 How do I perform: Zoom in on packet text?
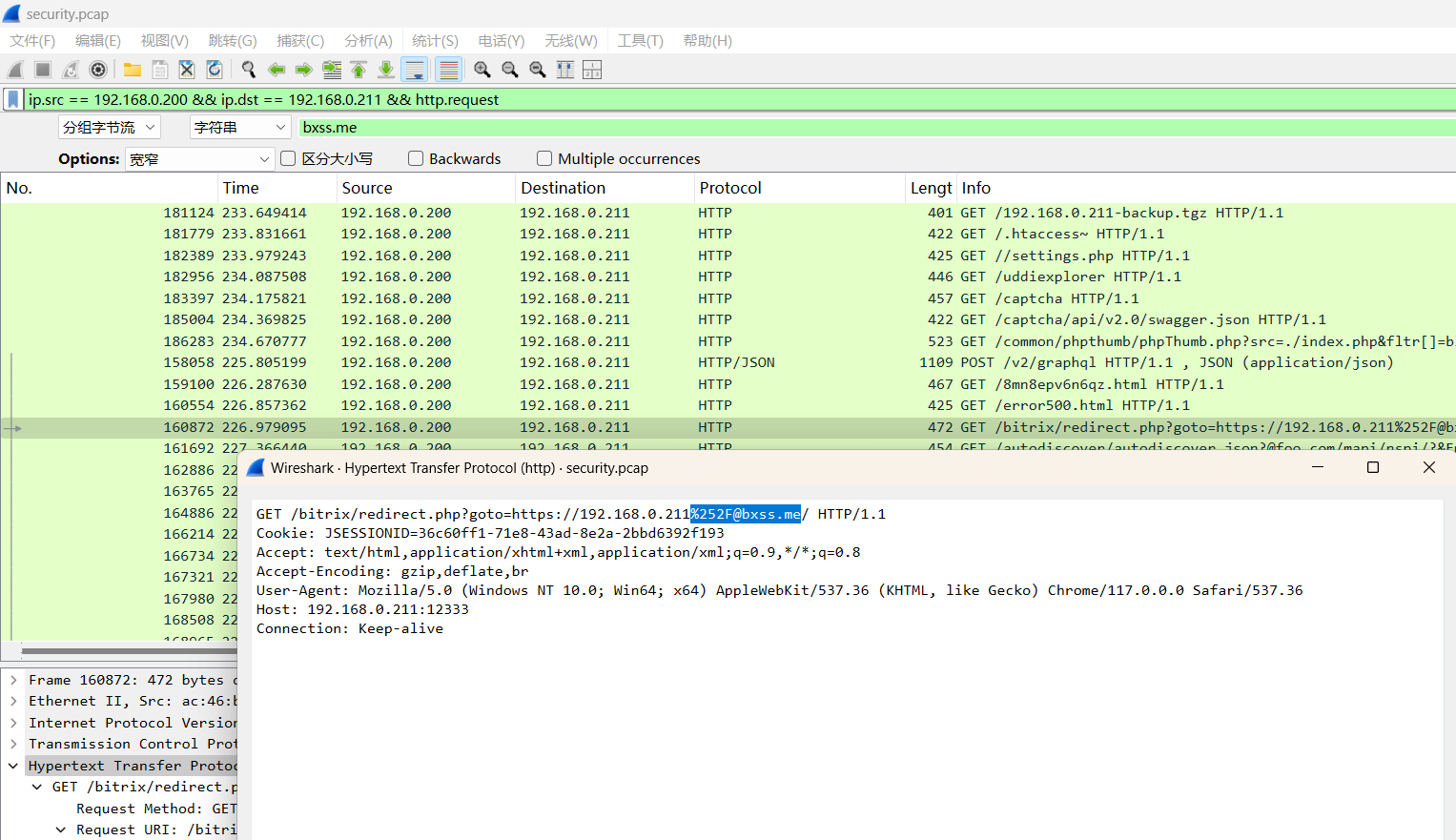[x=482, y=70]
